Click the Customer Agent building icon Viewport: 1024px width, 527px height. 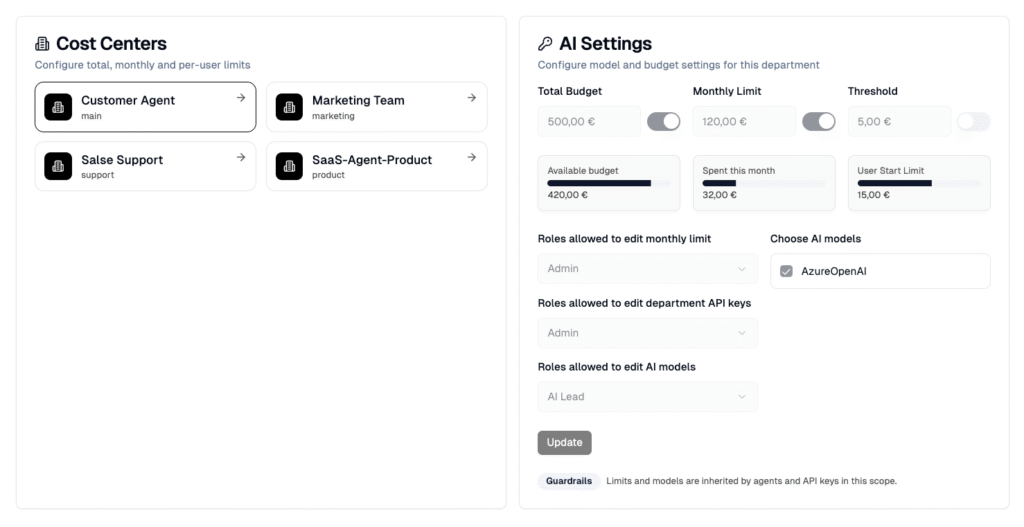click(x=58, y=107)
